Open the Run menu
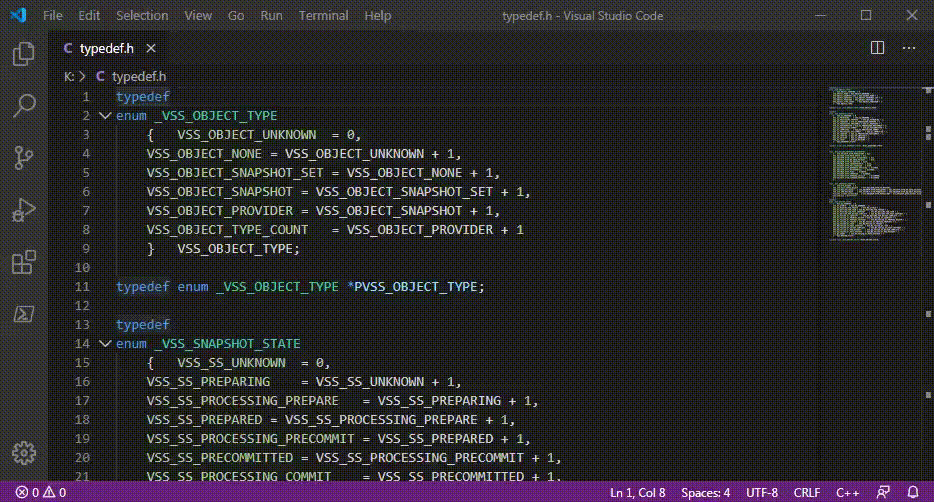This screenshot has height=502, width=934. click(x=272, y=15)
